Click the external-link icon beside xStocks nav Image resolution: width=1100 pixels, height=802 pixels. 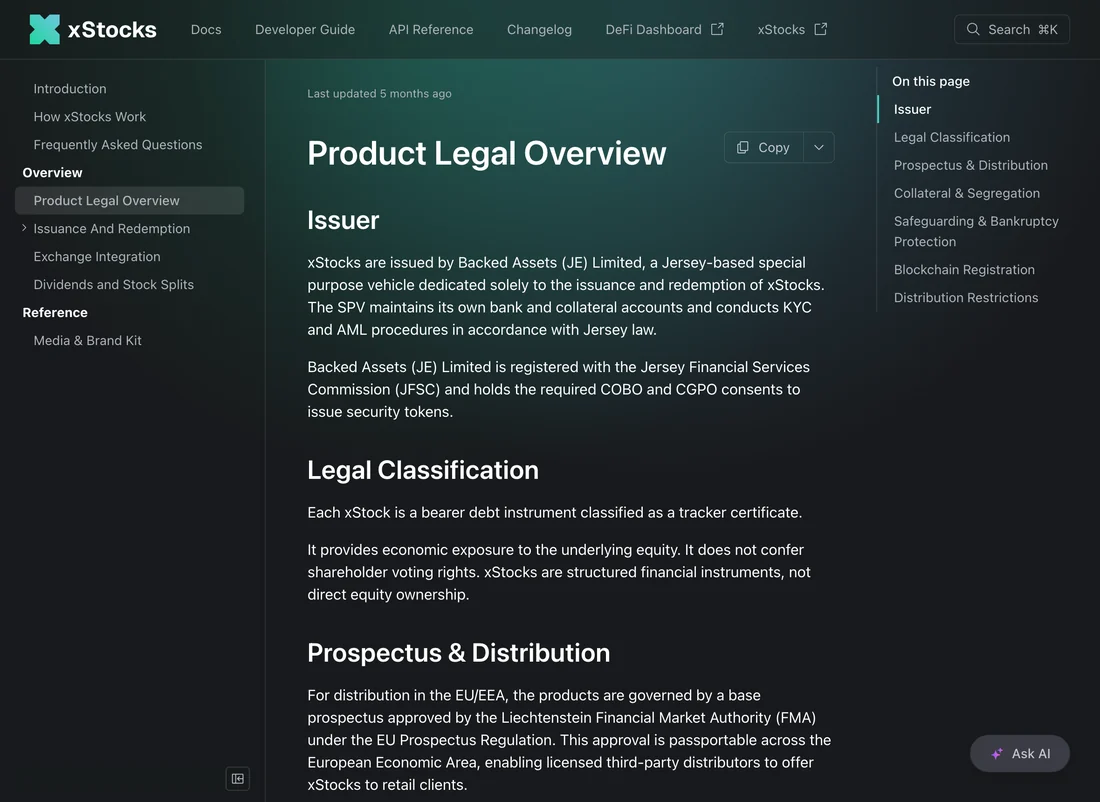(821, 29)
